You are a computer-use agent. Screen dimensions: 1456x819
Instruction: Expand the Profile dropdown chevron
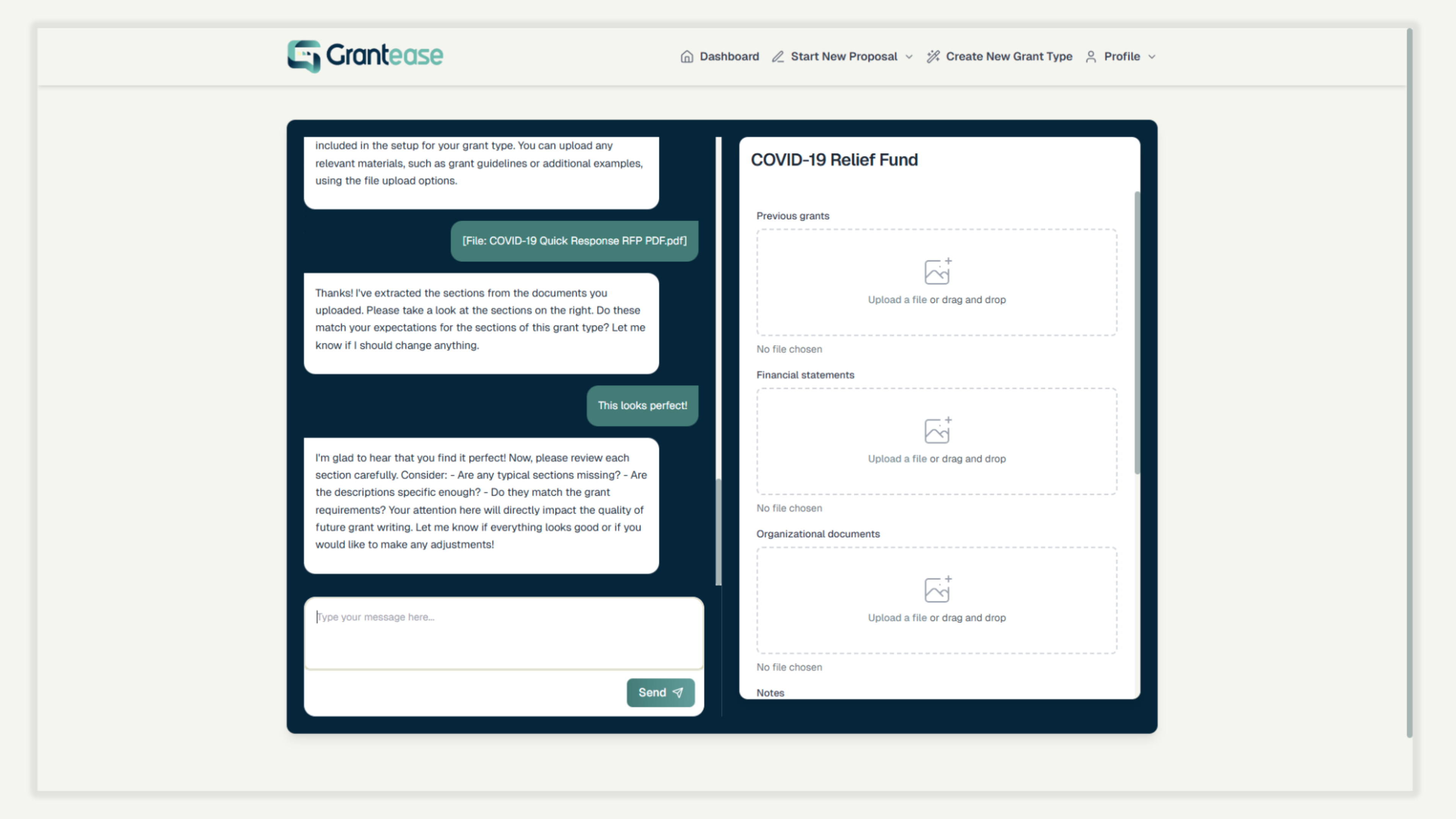point(1152,56)
